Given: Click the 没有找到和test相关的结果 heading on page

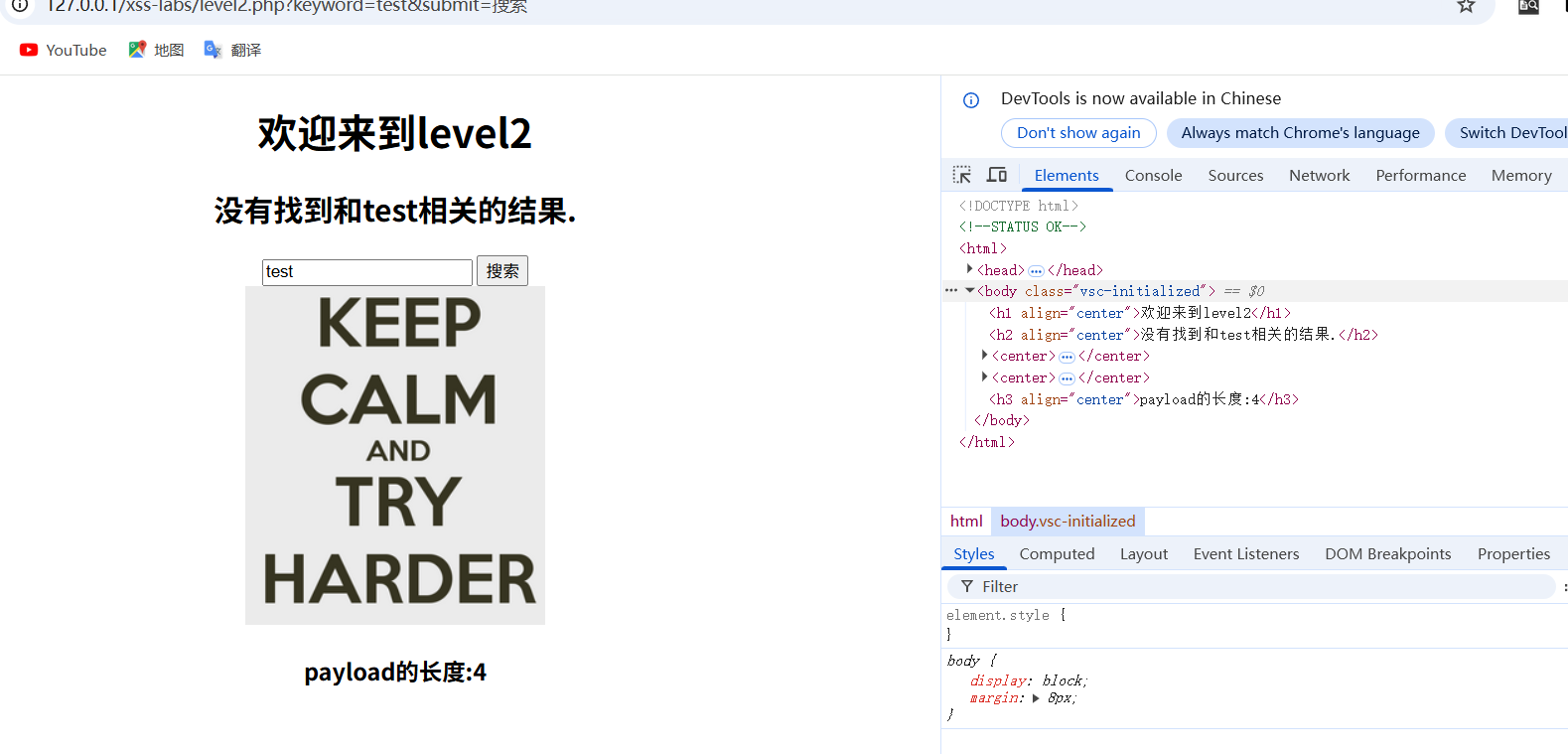Looking at the screenshot, I should [395, 211].
